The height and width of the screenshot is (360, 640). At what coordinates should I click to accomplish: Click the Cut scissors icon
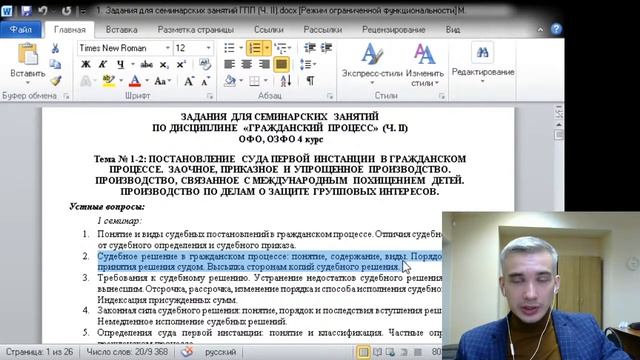click(55, 48)
